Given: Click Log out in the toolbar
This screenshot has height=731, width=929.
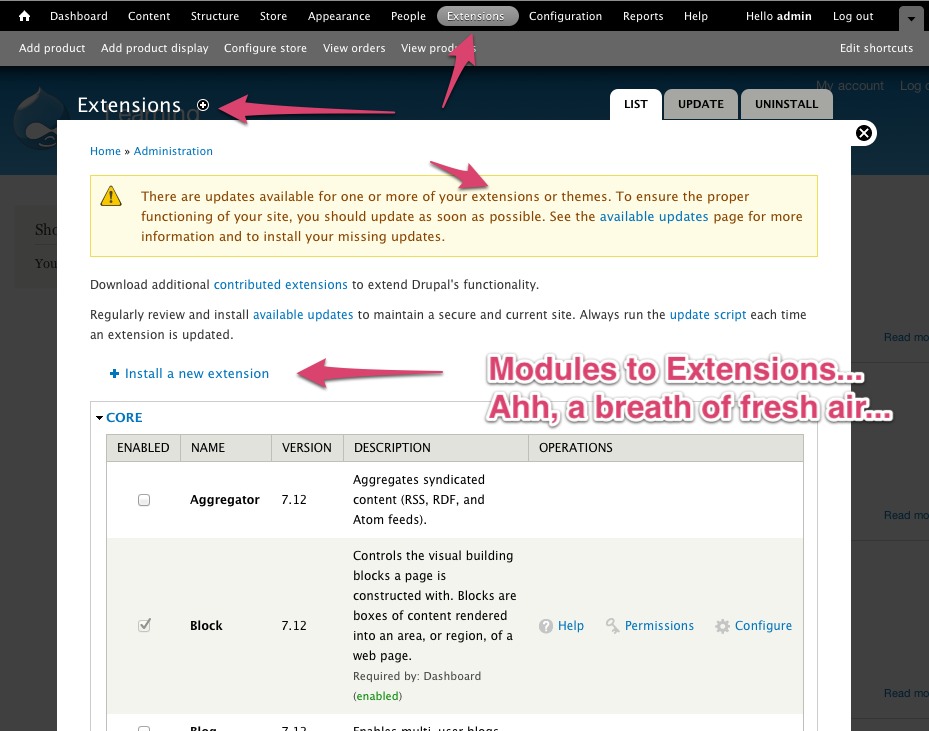Looking at the screenshot, I should [x=853, y=16].
